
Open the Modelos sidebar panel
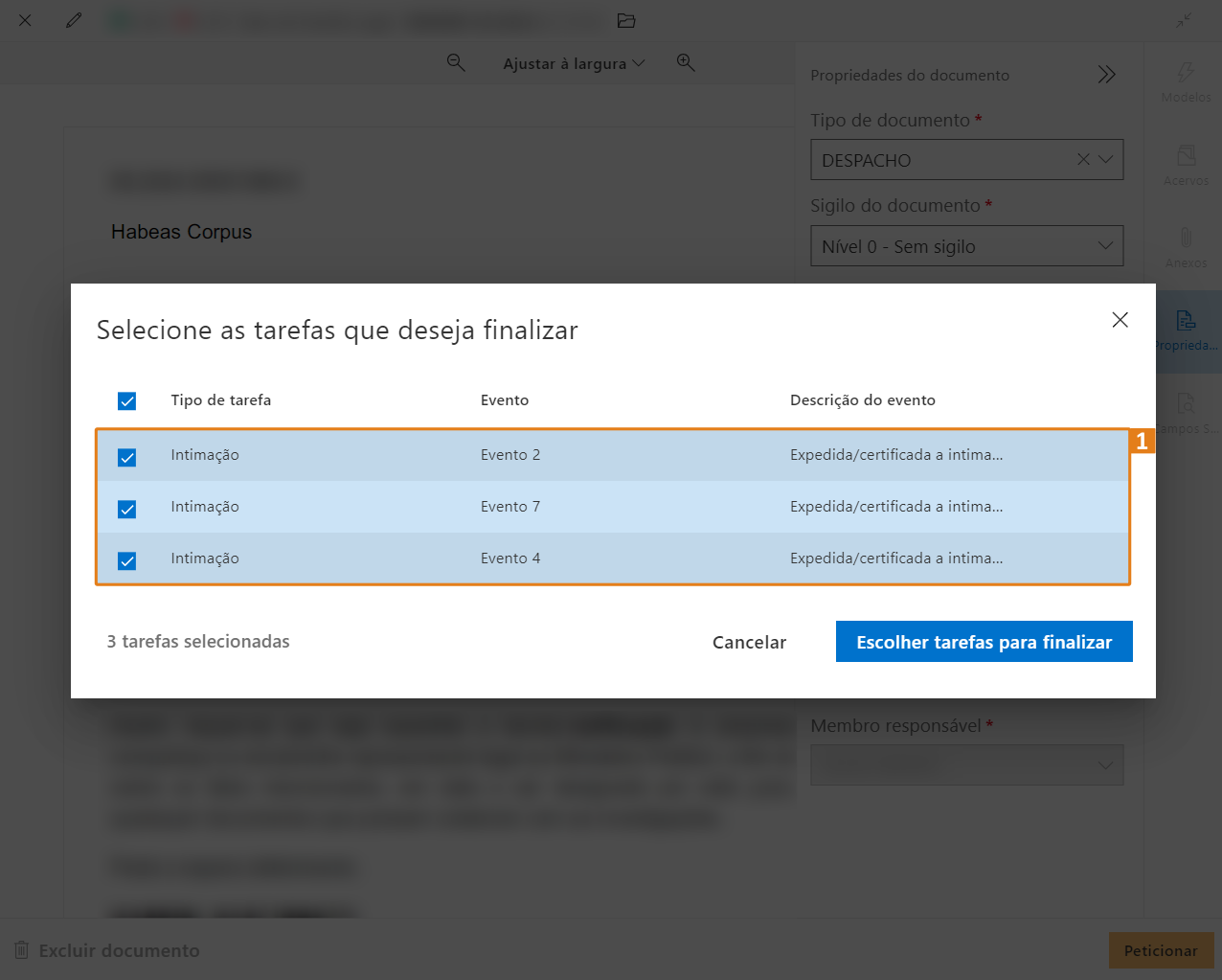tap(1186, 82)
